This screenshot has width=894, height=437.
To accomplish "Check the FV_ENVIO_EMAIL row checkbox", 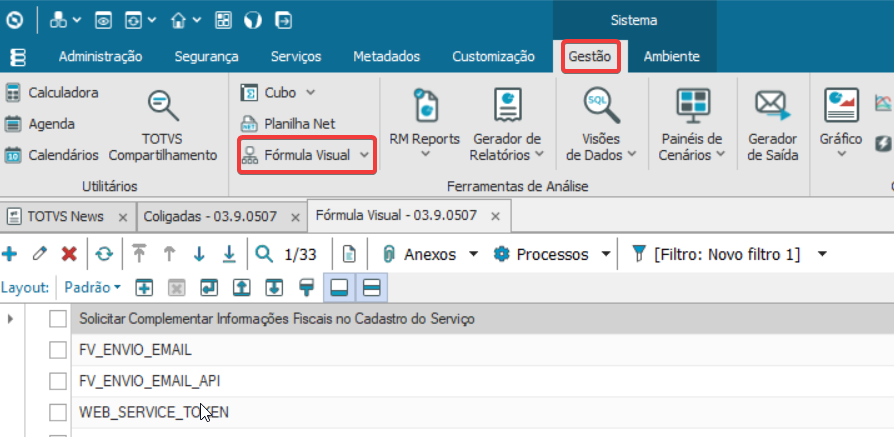I will pyautogui.click(x=58, y=350).
